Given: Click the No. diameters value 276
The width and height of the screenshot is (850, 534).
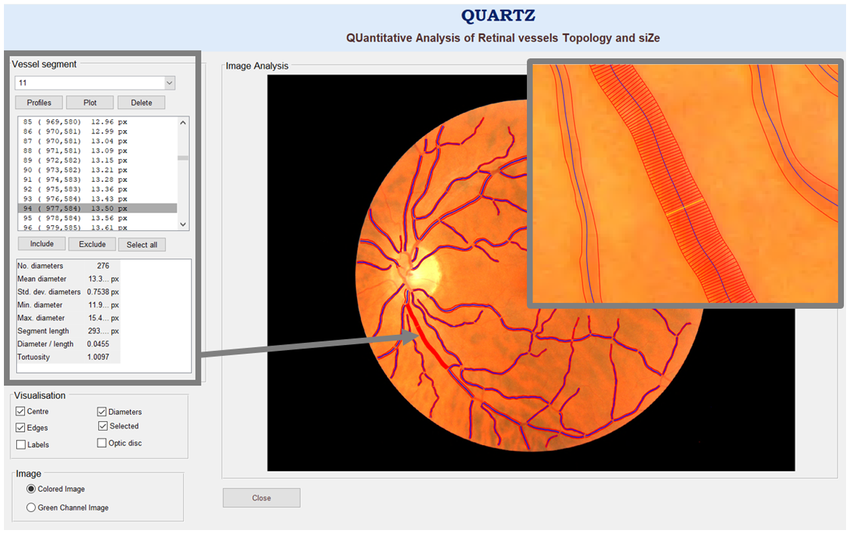Looking at the screenshot, I should pyautogui.click(x=103, y=266).
